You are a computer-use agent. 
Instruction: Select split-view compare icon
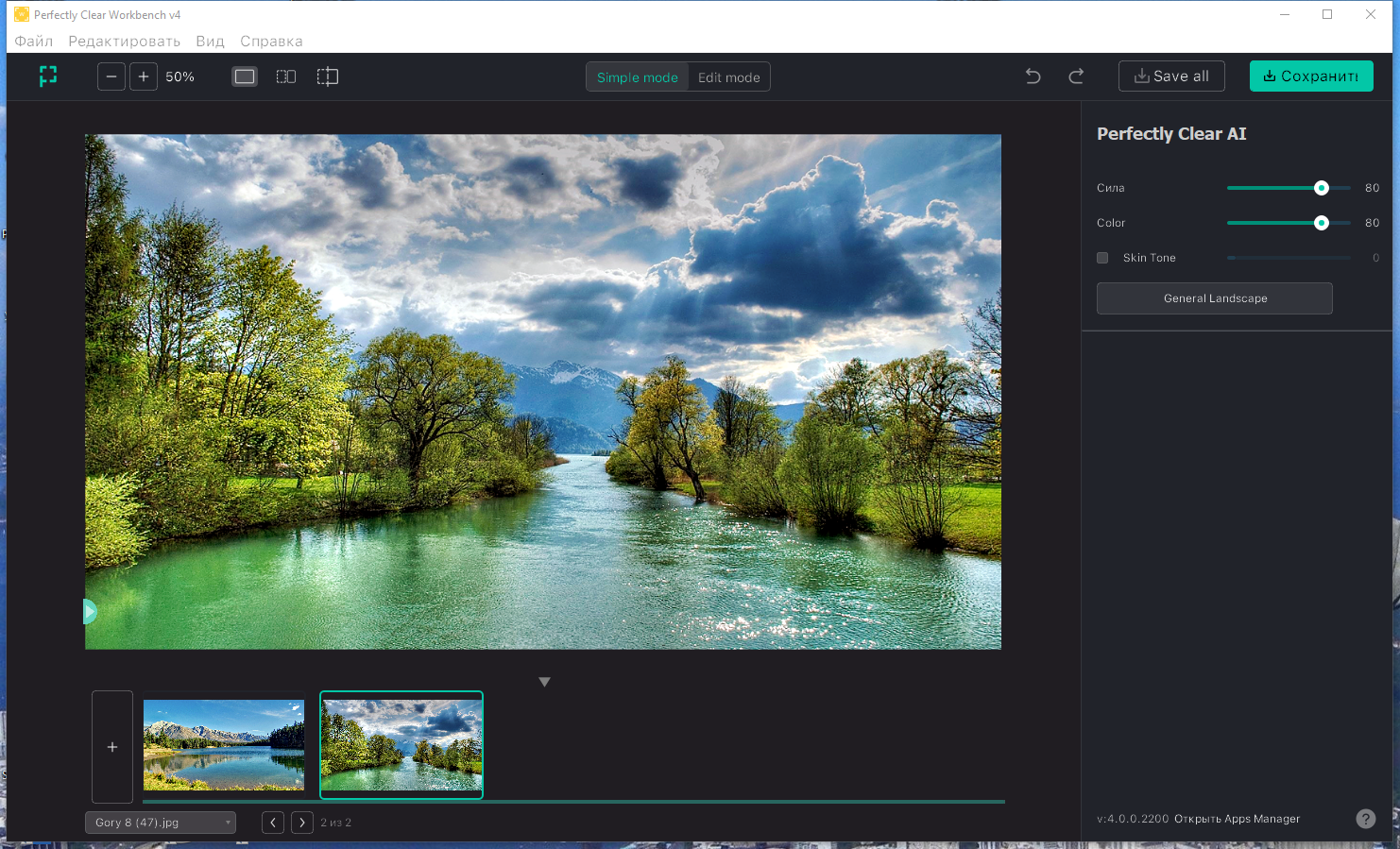[x=327, y=76]
